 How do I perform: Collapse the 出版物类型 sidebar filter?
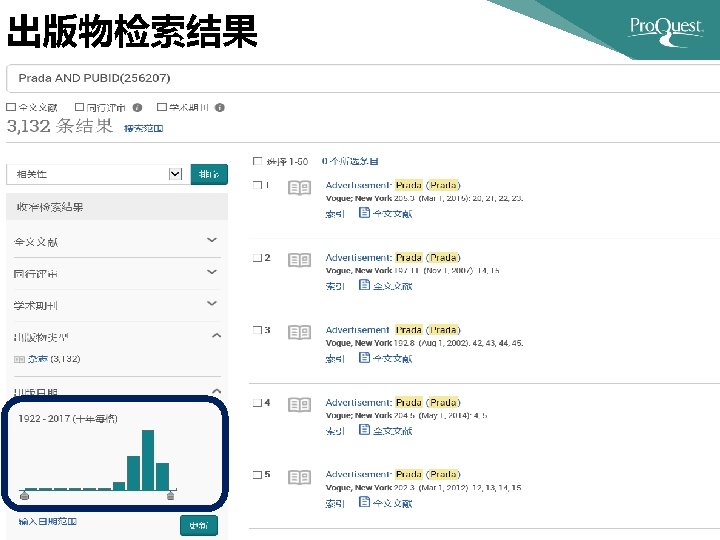click(x=216, y=336)
